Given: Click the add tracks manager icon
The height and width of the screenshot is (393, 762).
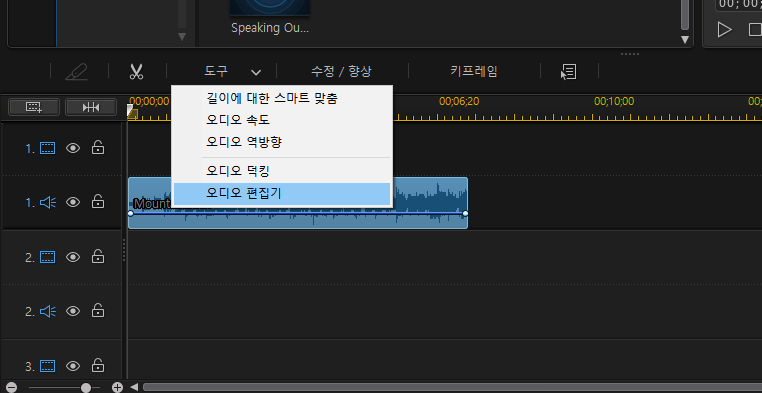Looking at the screenshot, I should click(34, 107).
